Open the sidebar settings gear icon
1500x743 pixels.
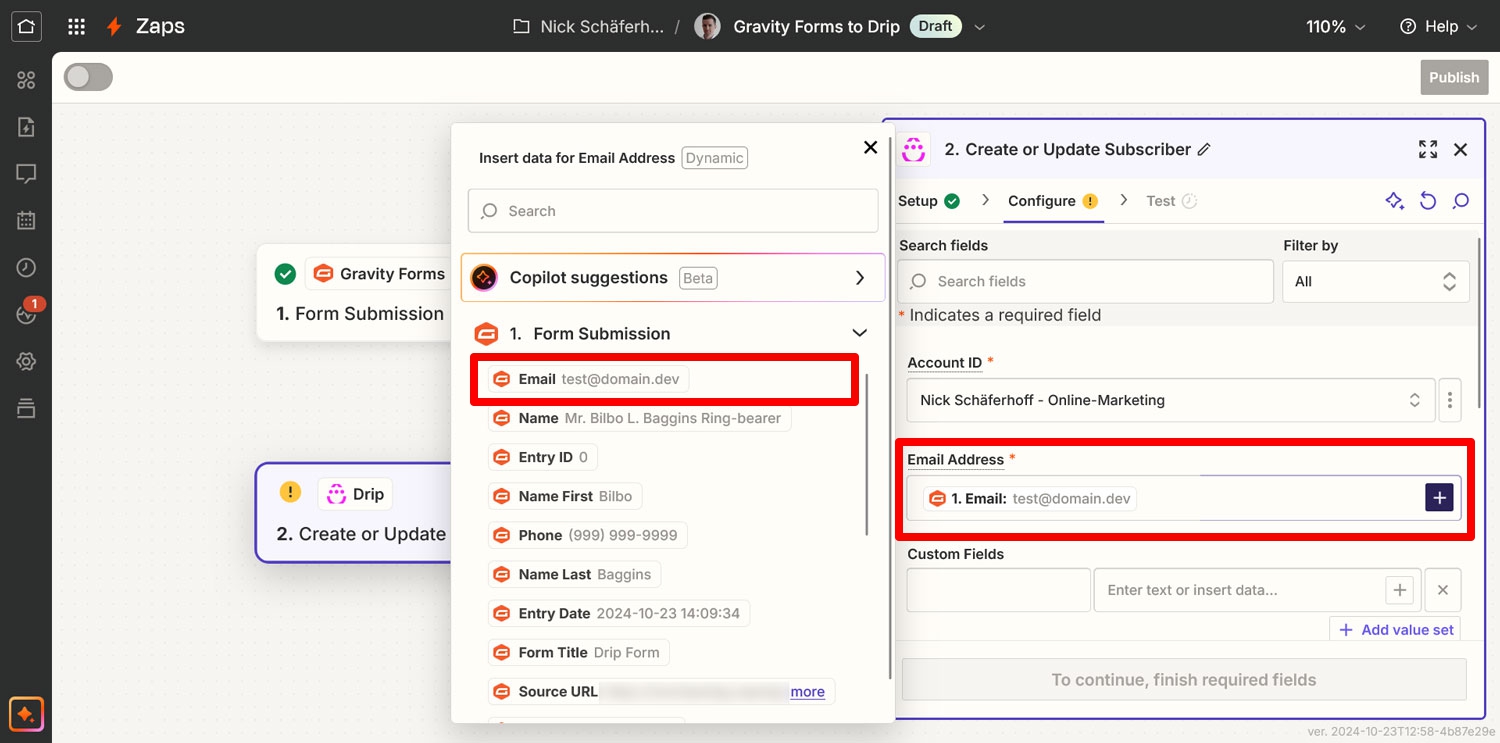click(26, 361)
